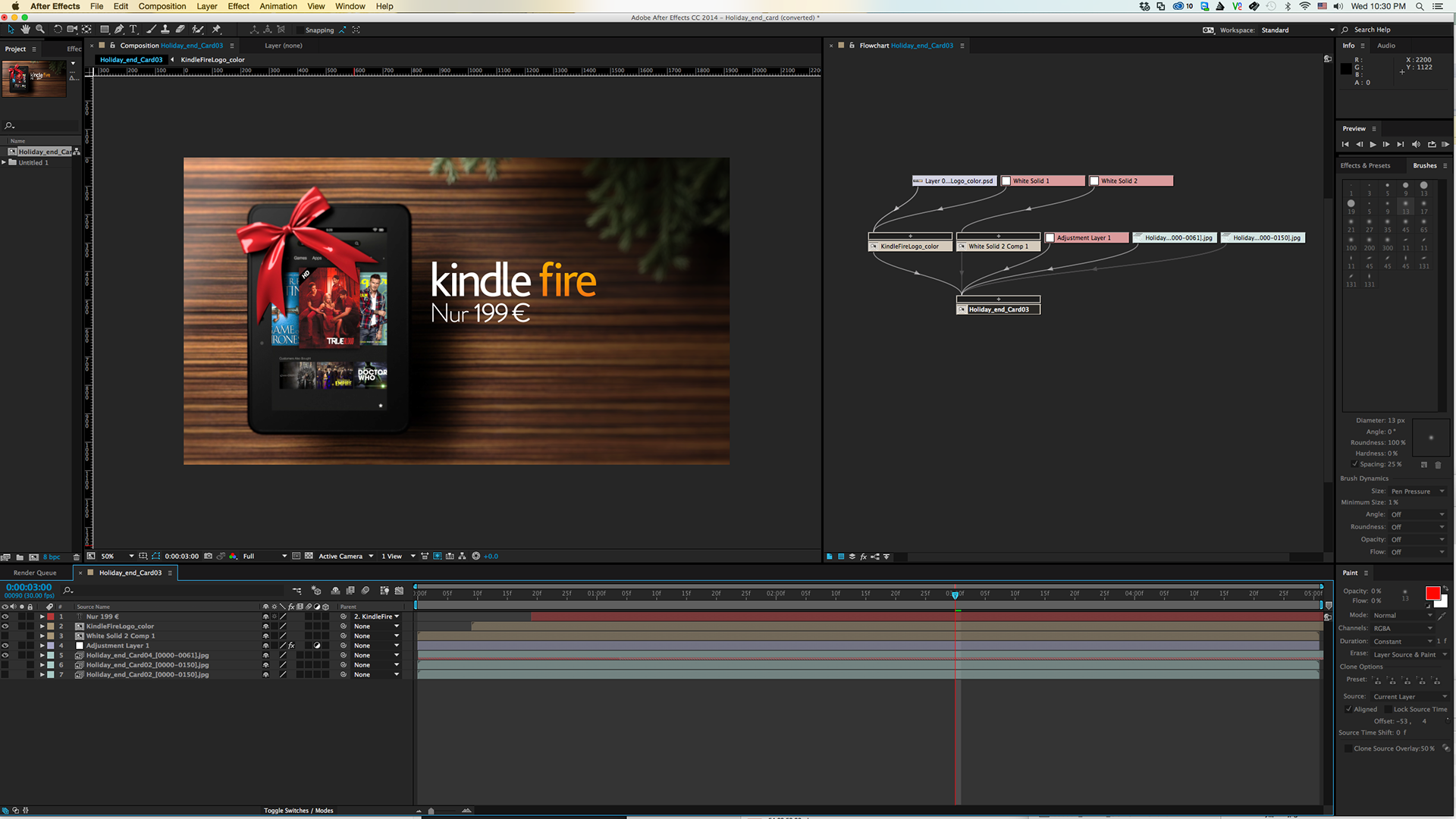Open the 1 View layout dropdown

click(398, 556)
